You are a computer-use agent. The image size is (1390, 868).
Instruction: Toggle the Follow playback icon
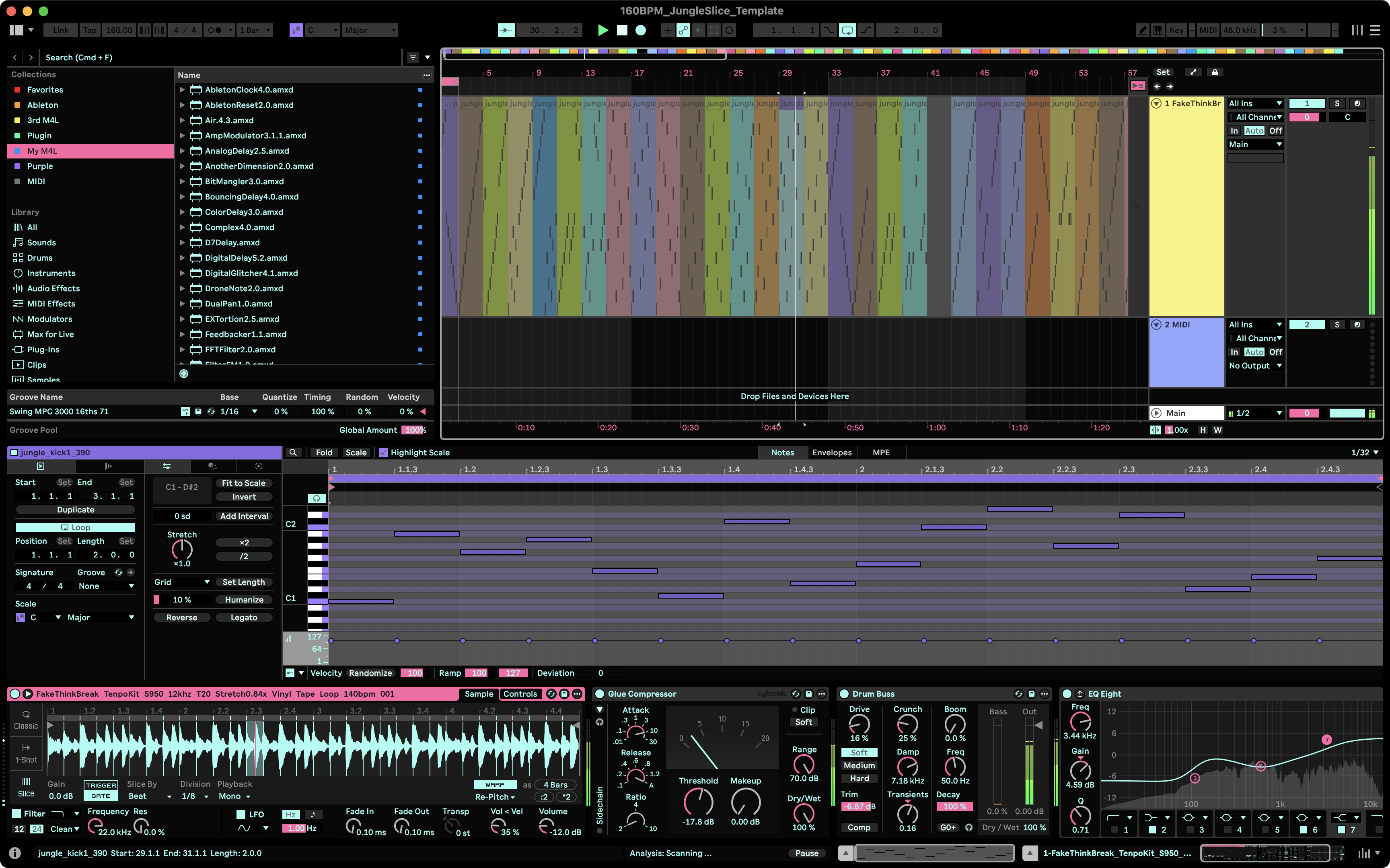click(506, 30)
